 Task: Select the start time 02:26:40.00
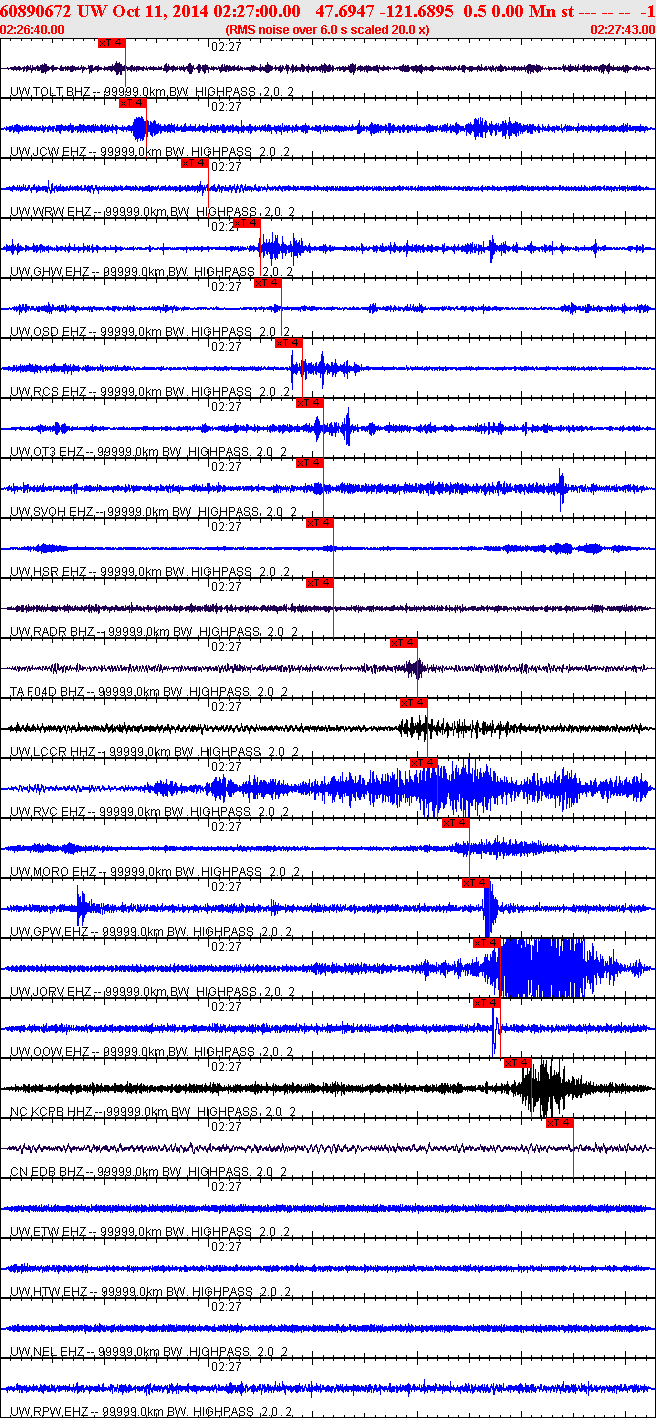click(x=32, y=29)
